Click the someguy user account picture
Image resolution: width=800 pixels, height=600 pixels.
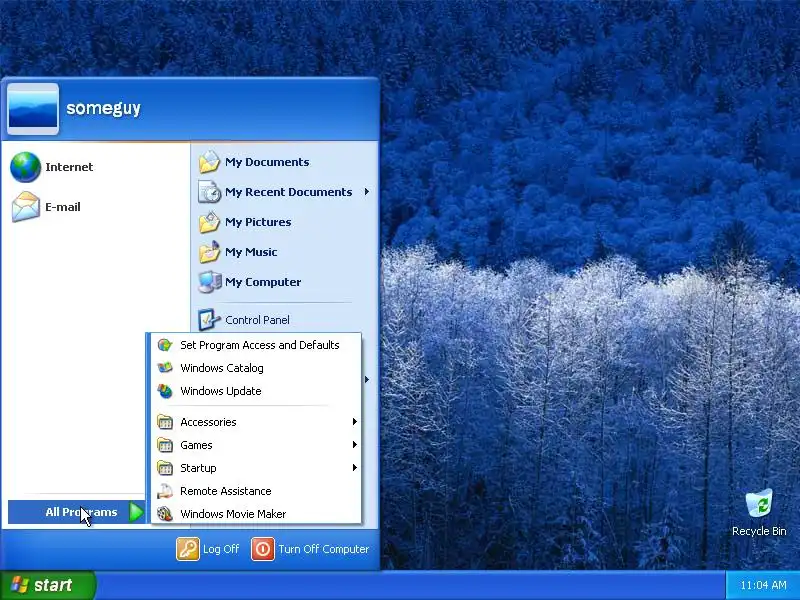coord(33,109)
